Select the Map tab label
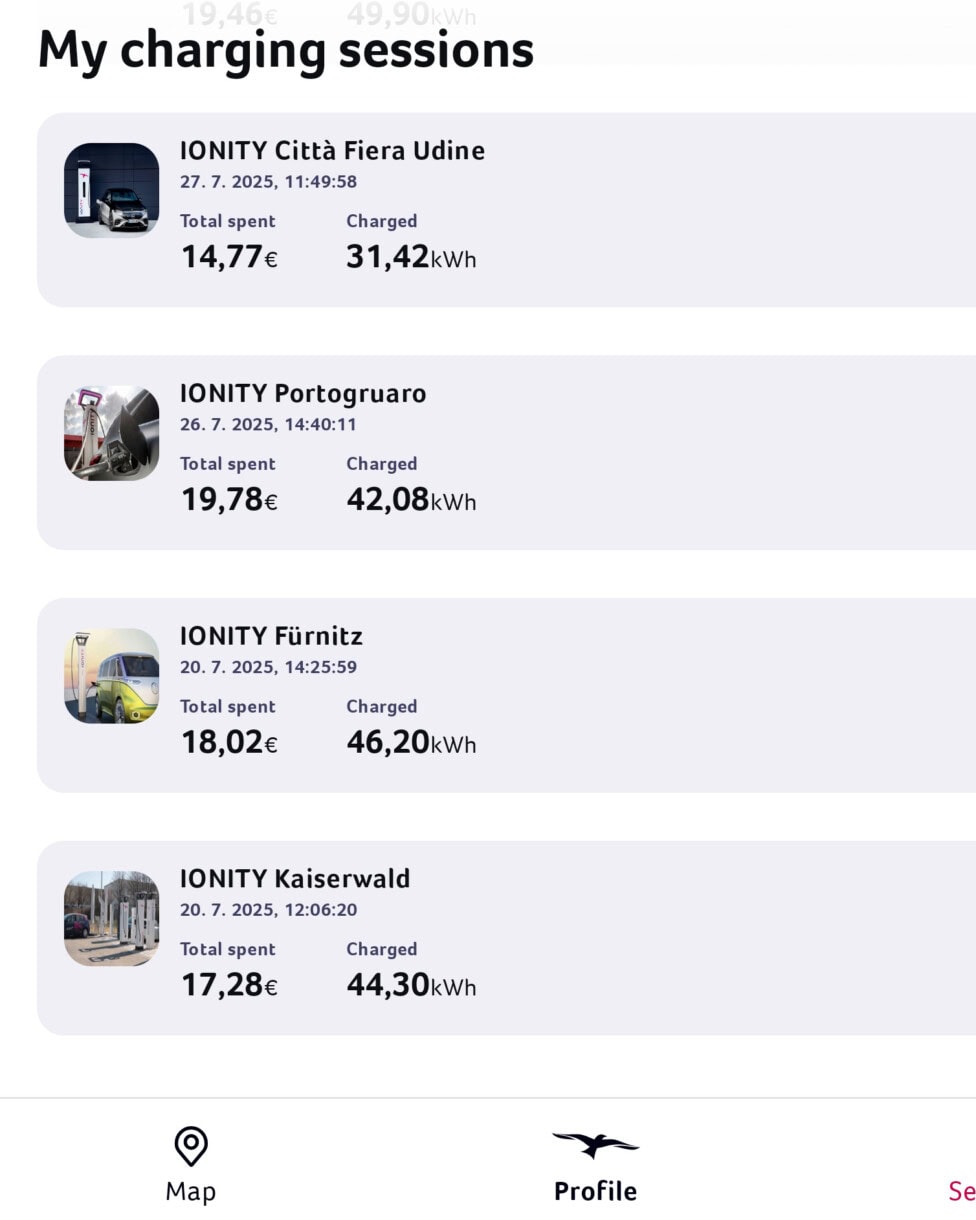Image resolution: width=976 pixels, height=1220 pixels. pyautogui.click(x=190, y=1191)
